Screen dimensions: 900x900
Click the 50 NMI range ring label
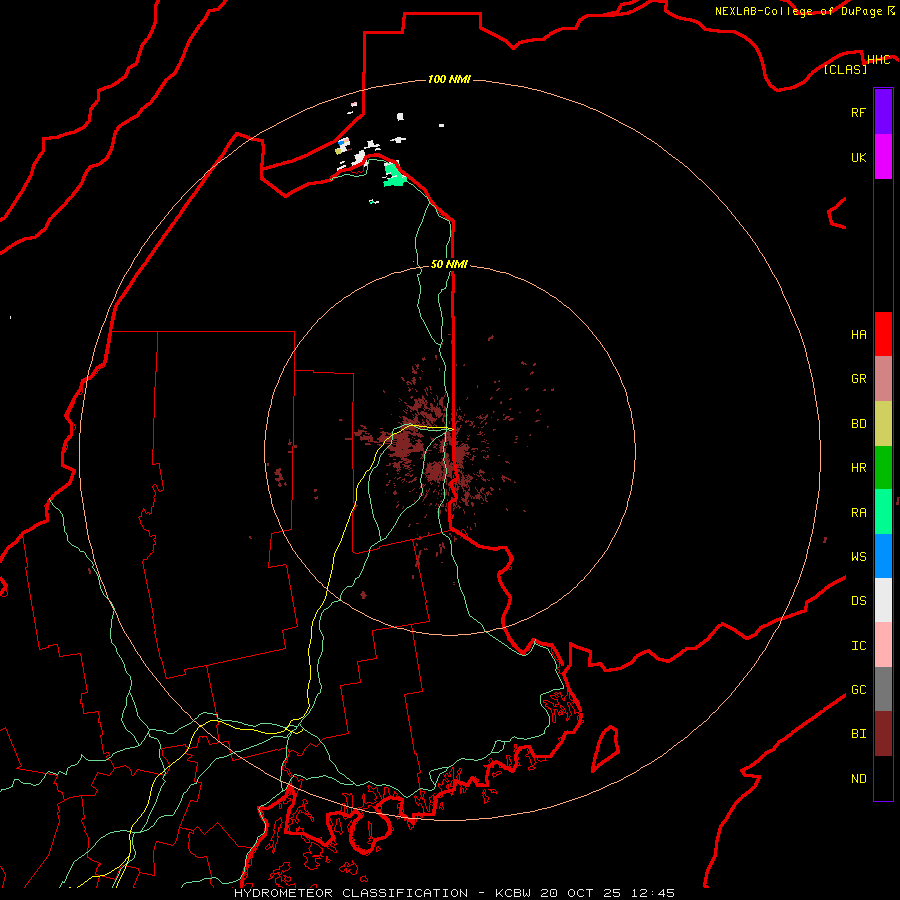click(449, 264)
